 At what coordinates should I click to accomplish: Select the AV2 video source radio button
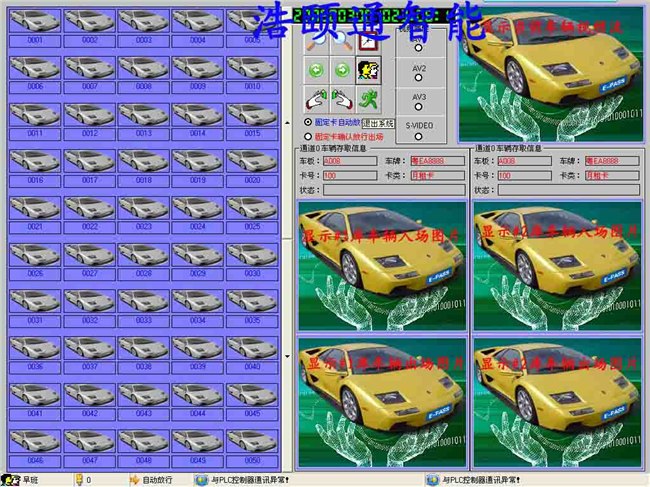[418, 78]
